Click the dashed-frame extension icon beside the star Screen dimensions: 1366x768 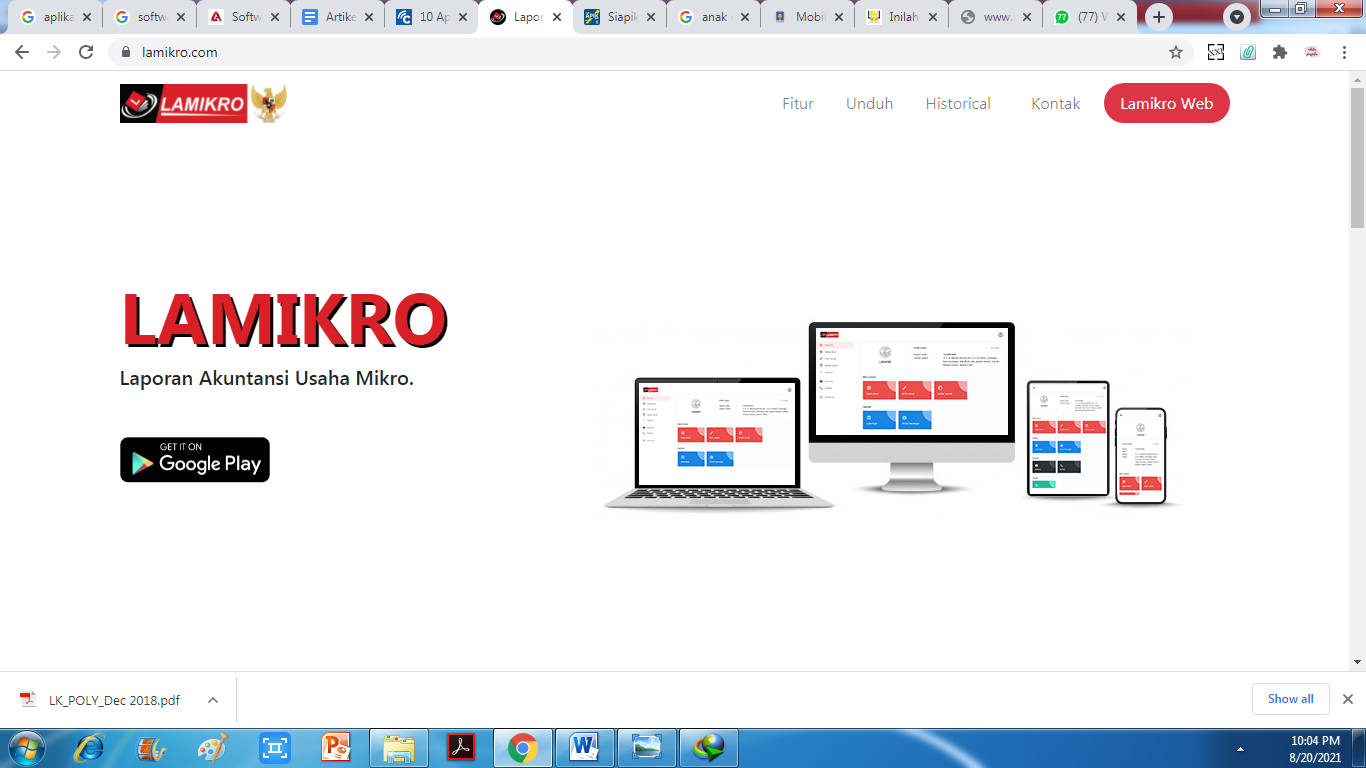[1216, 52]
